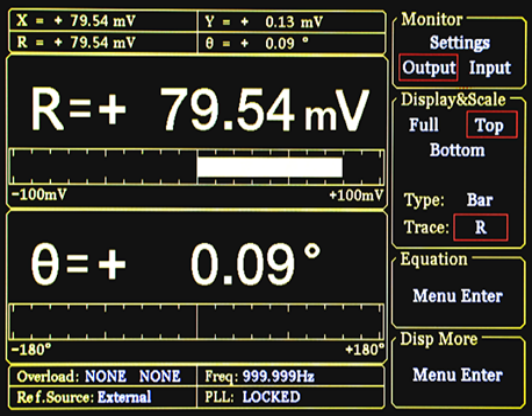Click the R magnitude bar graph
Viewport: 532px width, 416px height.
pyautogui.click(x=197, y=167)
